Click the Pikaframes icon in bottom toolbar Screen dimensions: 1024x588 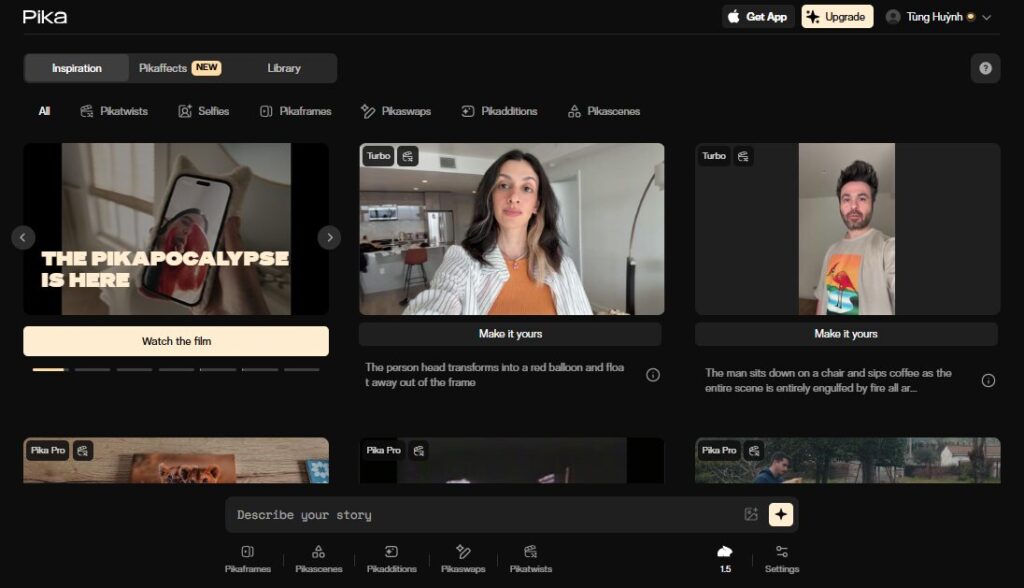coord(247,558)
